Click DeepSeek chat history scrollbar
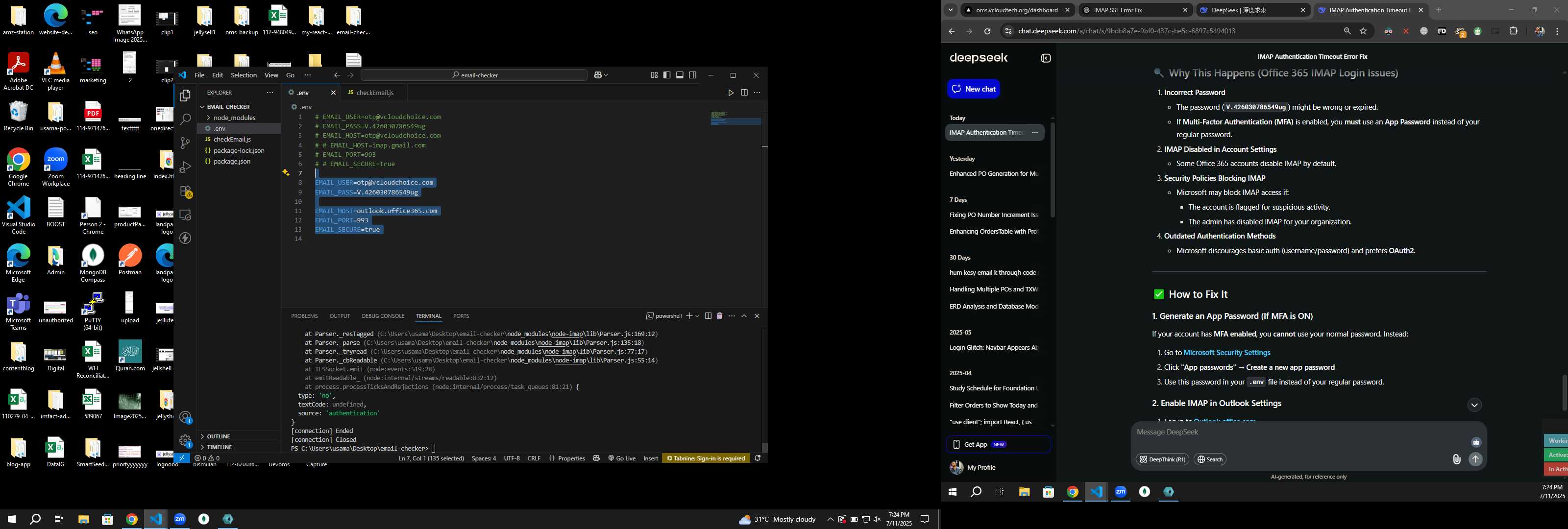This screenshot has width=1568, height=529. tap(1053, 170)
